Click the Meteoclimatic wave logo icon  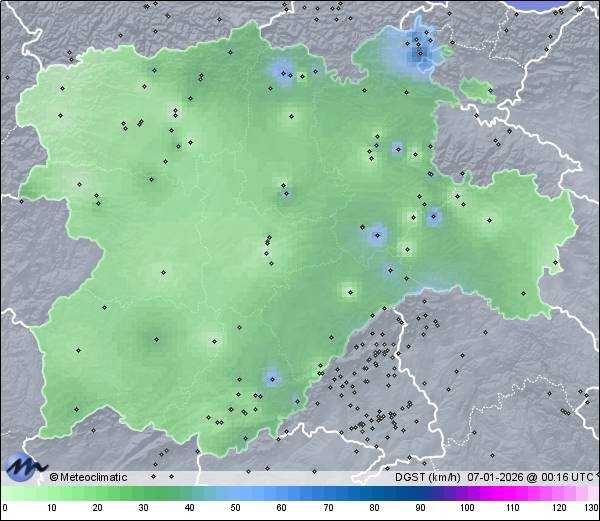[x=24, y=467]
